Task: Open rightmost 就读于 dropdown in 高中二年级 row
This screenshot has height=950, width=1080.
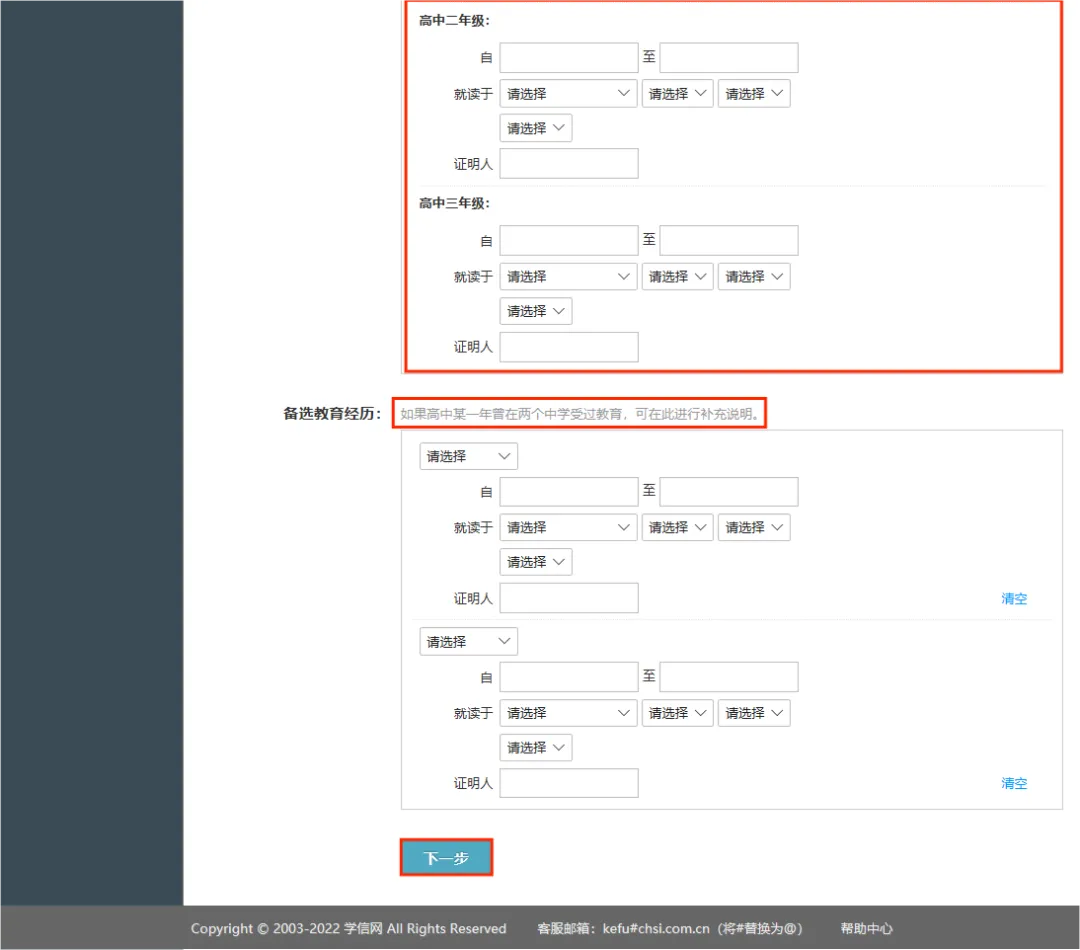Action: point(754,94)
